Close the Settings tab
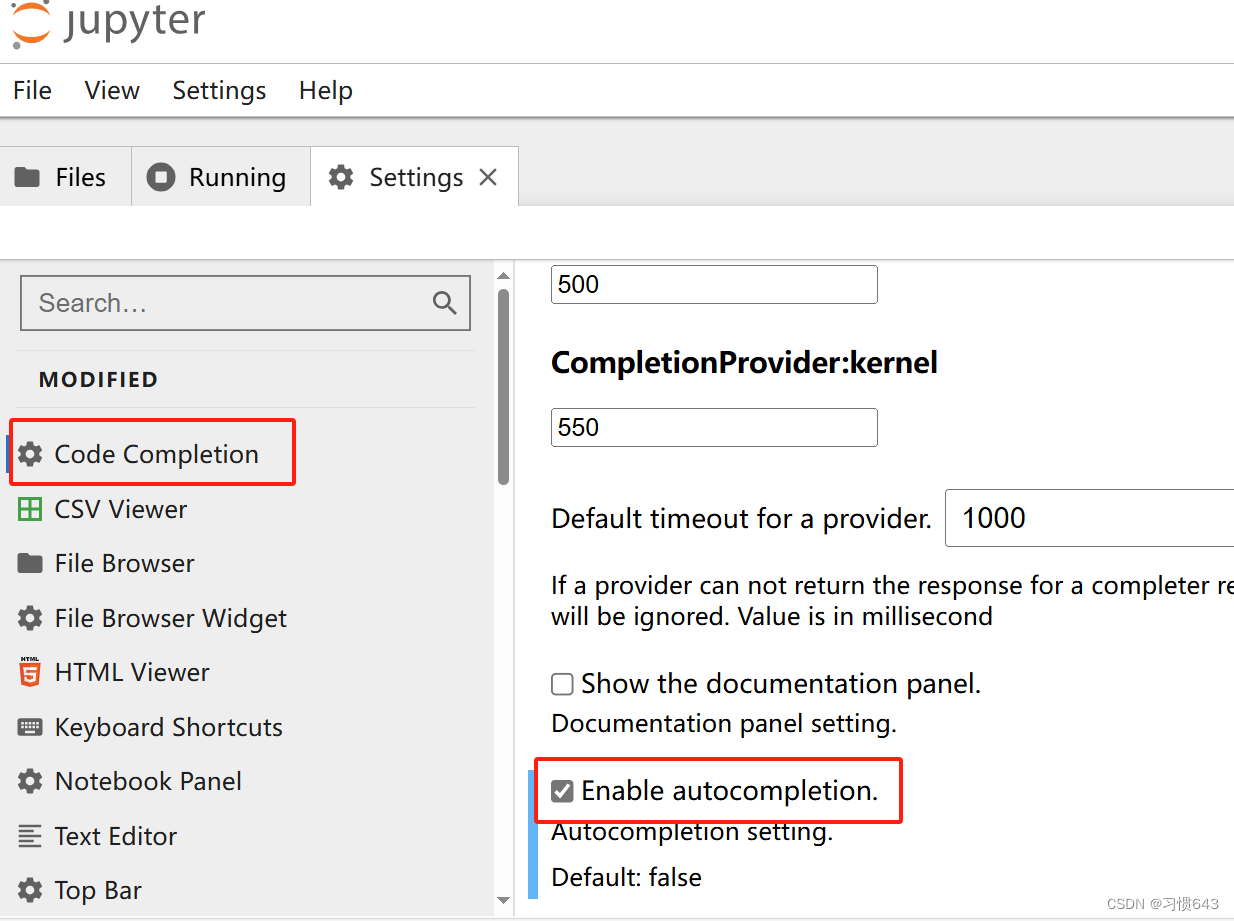The height and width of the screenshot is (921, 1234). tap(488, 177)
